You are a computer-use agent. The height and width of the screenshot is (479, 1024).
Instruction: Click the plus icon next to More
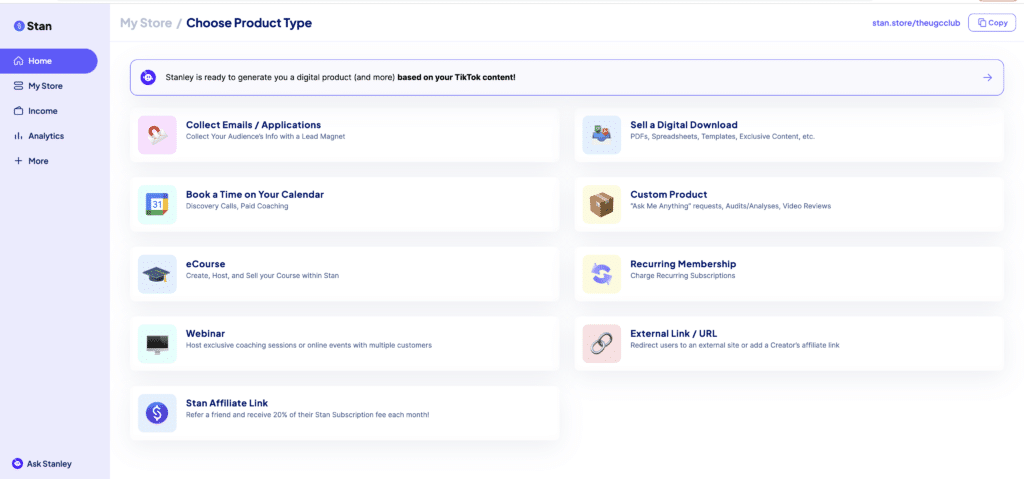(18, 161)
